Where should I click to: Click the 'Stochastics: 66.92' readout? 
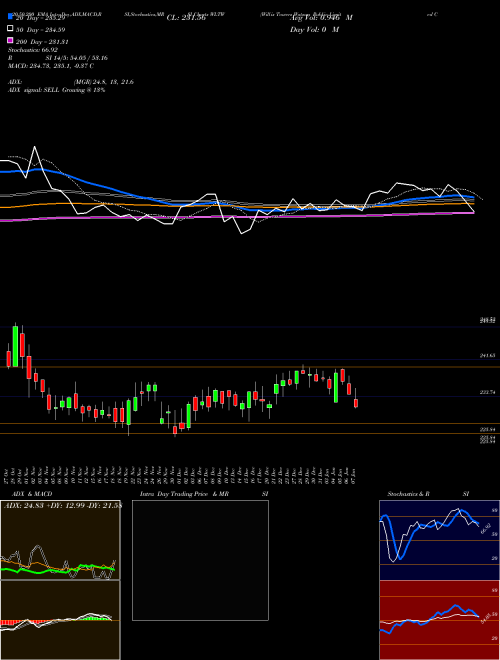[x=33, y=50]
